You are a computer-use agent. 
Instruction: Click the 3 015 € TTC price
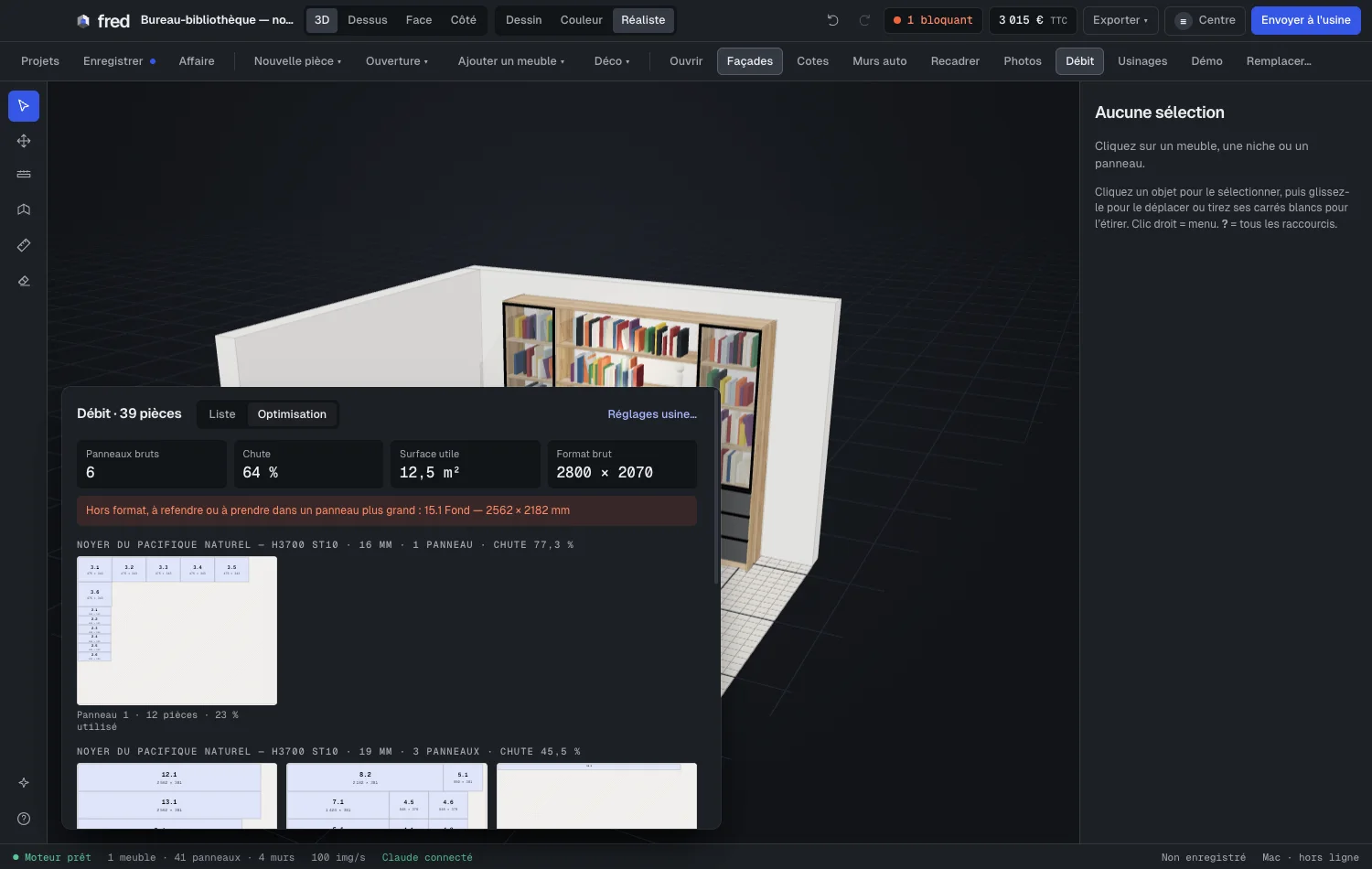[x=1033, y=20]
